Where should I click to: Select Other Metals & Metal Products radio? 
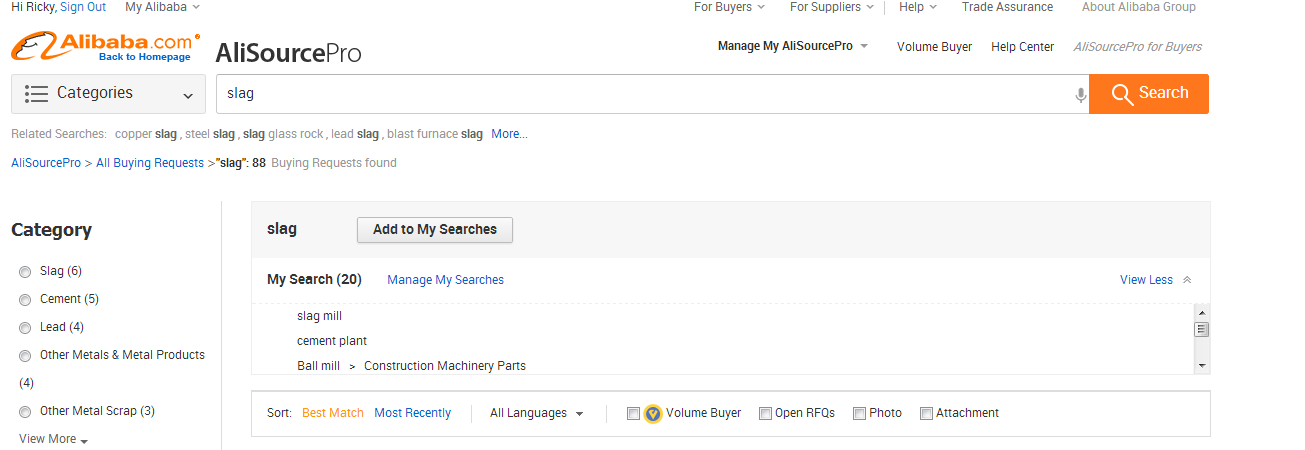[25, 356]
